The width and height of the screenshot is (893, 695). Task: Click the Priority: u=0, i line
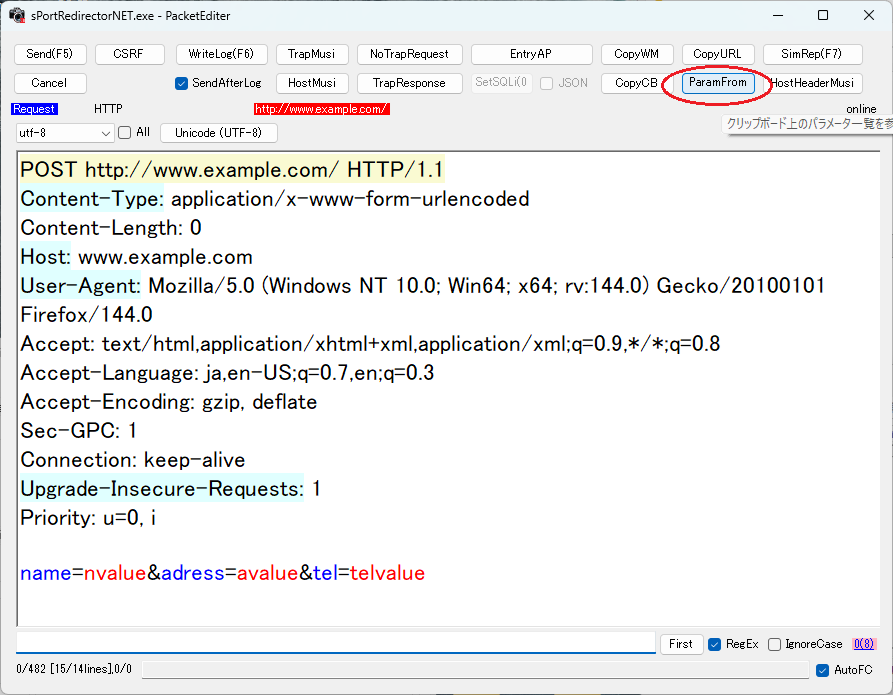pos(88,518)
